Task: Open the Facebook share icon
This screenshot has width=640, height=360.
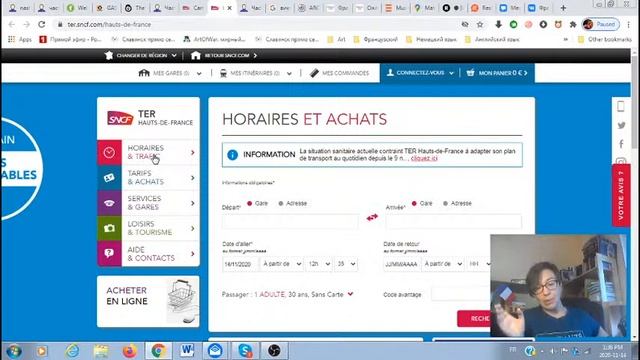Action: [x=621, y=144]
